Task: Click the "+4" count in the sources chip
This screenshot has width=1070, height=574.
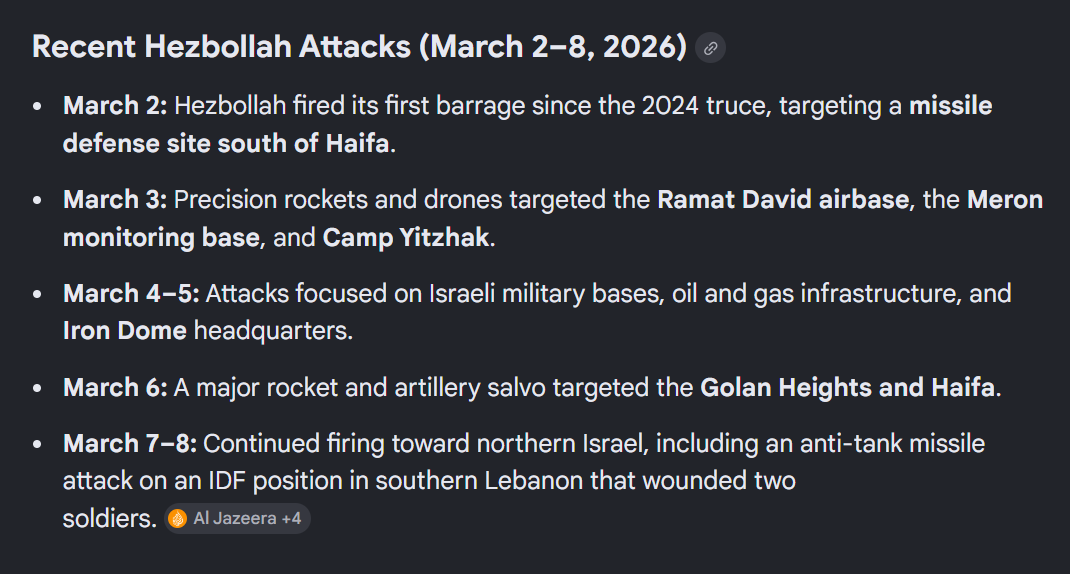Action: click(291, 518)
